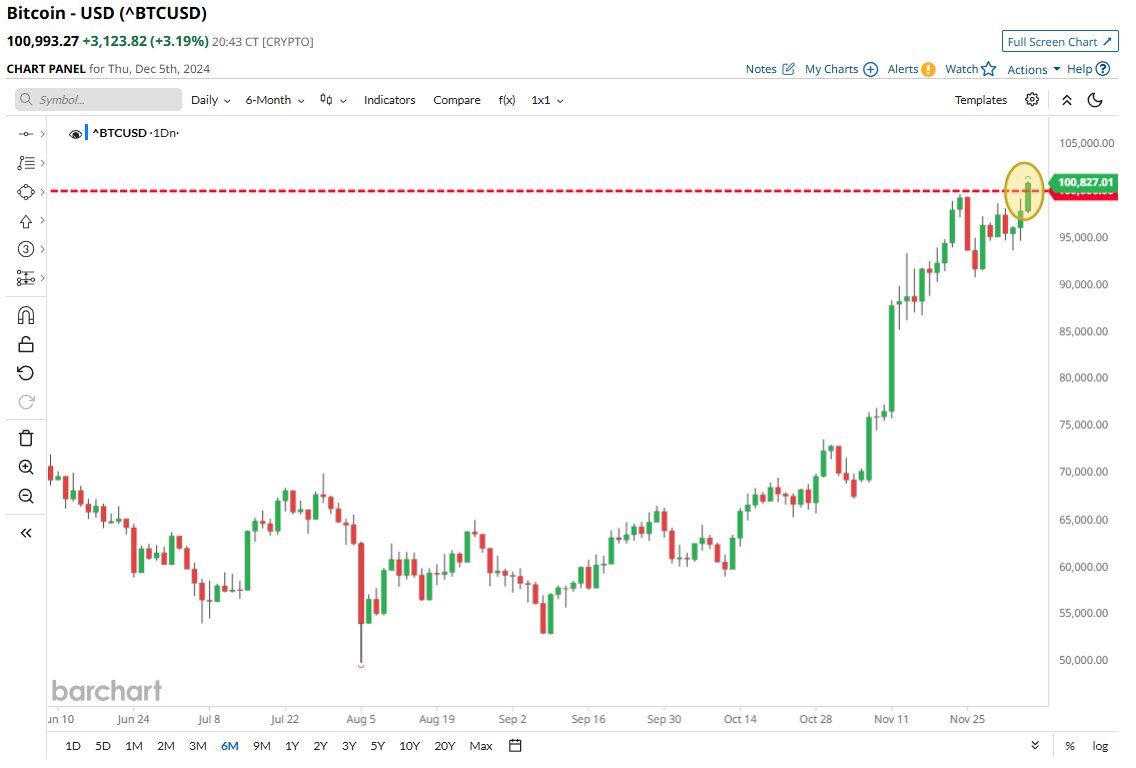Collapse toolbar with double up chevron icon

1066,100
